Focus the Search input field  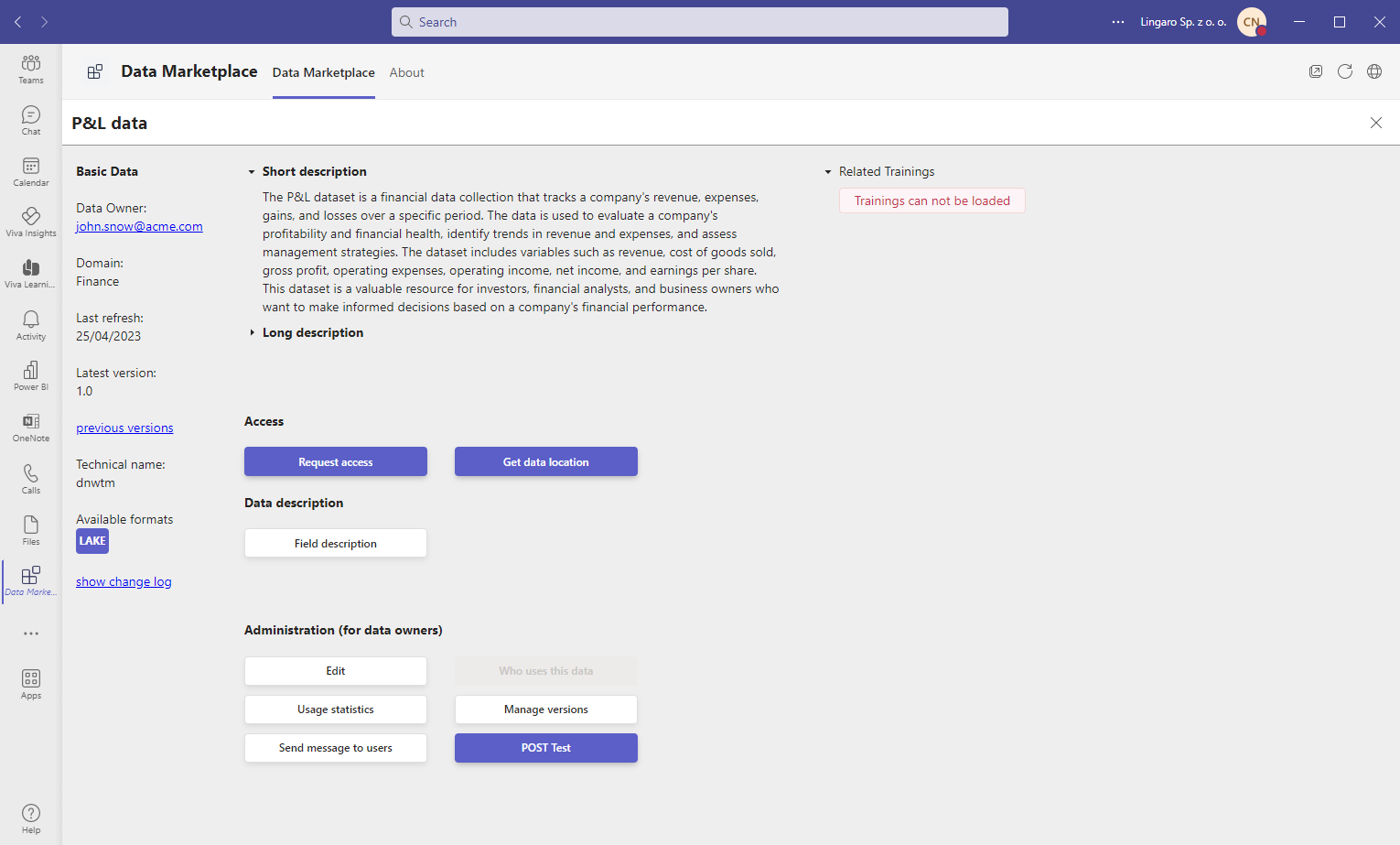point(700,22)
